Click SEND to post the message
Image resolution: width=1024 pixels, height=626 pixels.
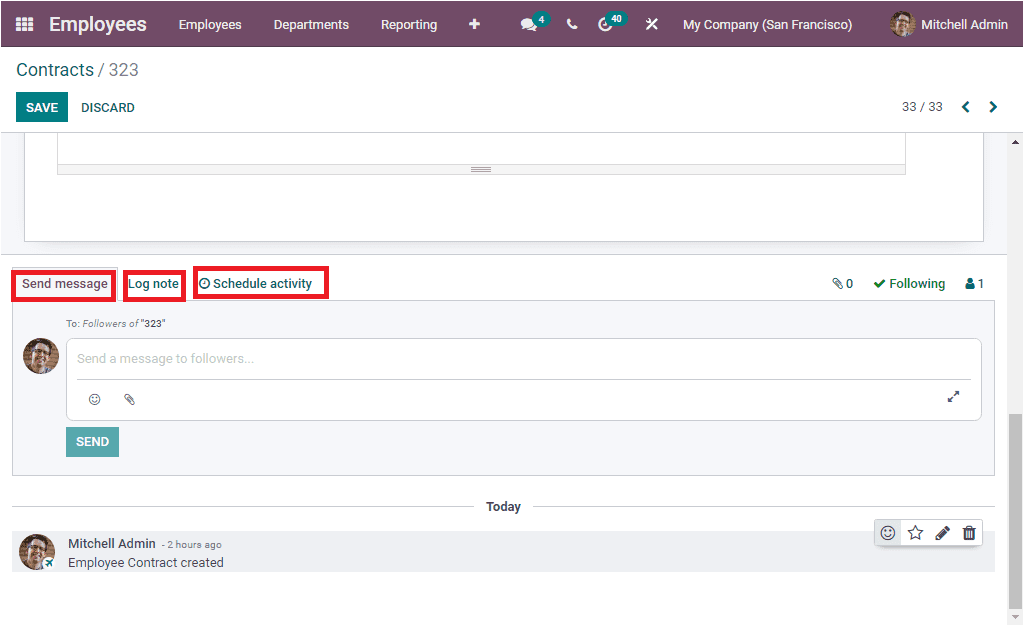click(92, 441)
